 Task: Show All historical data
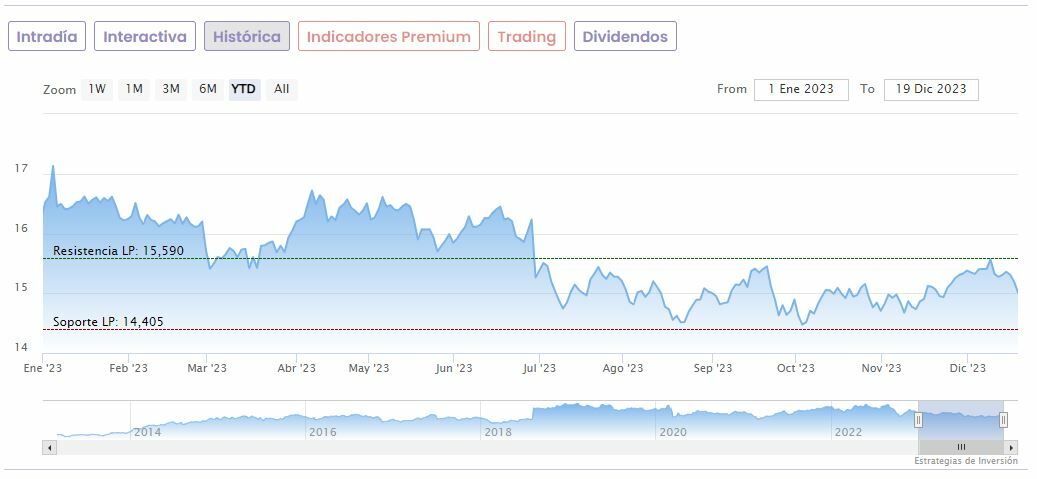[x=282, y=89]
